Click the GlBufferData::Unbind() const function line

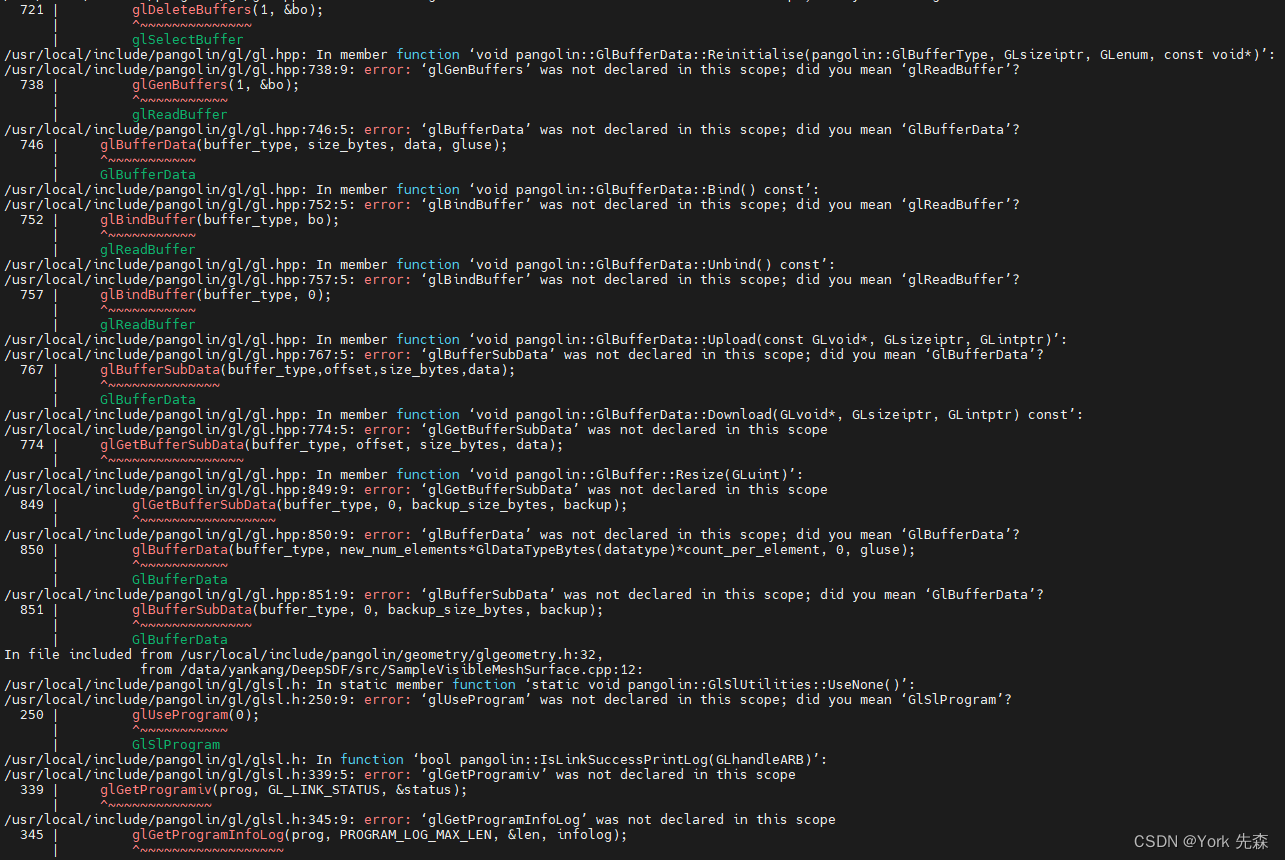420,264
